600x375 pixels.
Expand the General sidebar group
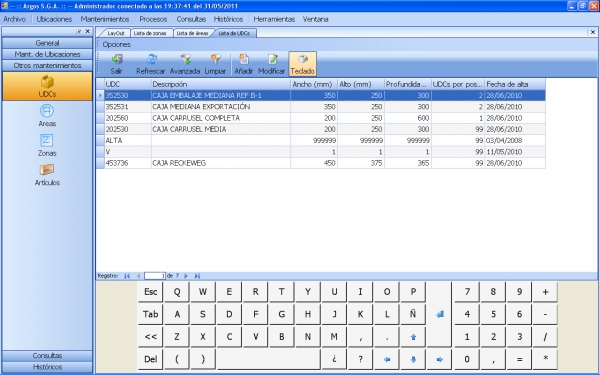coord(47,43)
